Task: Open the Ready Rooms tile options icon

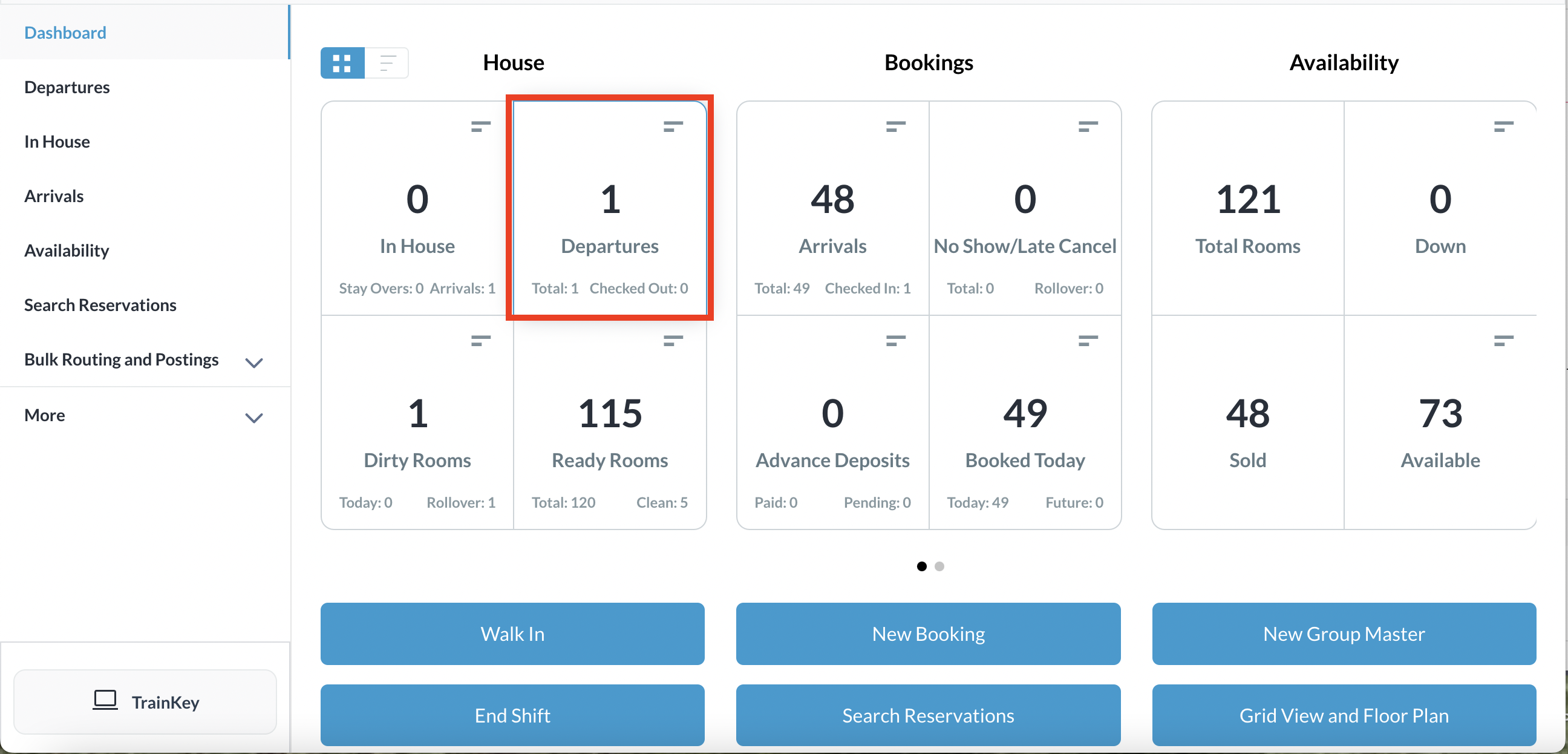Action: point(673,341)
